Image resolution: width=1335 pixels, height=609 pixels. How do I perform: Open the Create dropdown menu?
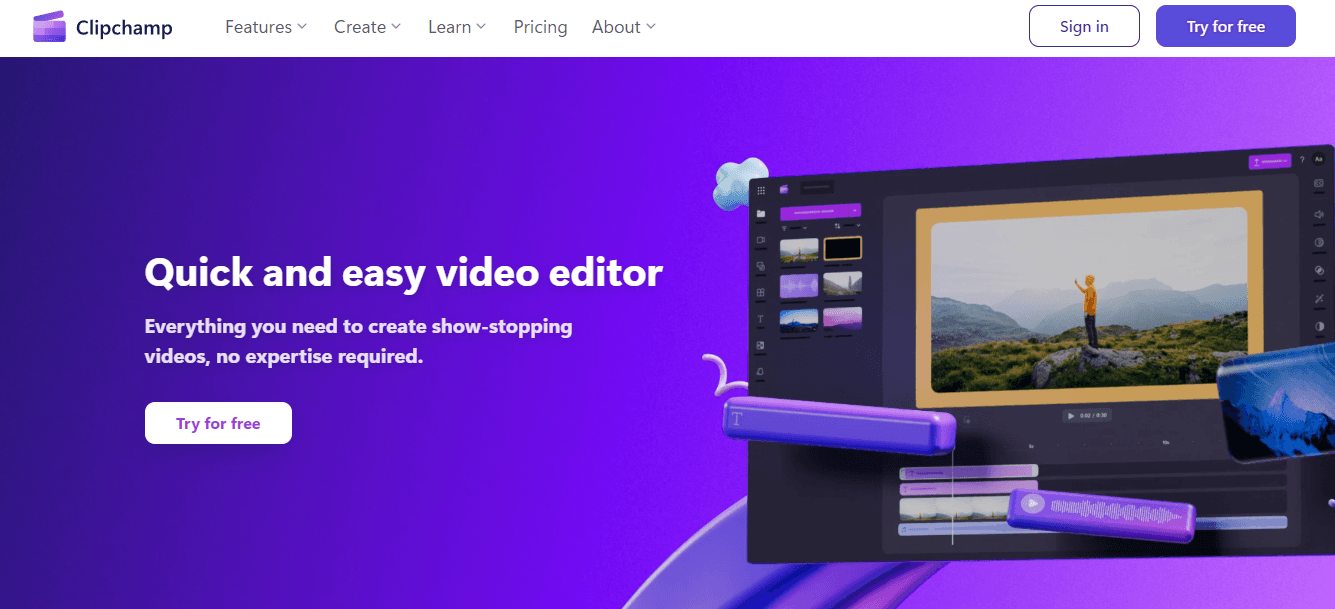click(367, 27)
